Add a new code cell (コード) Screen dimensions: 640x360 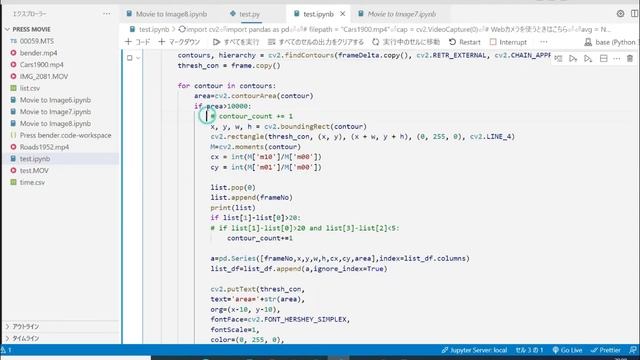point(137,42)
